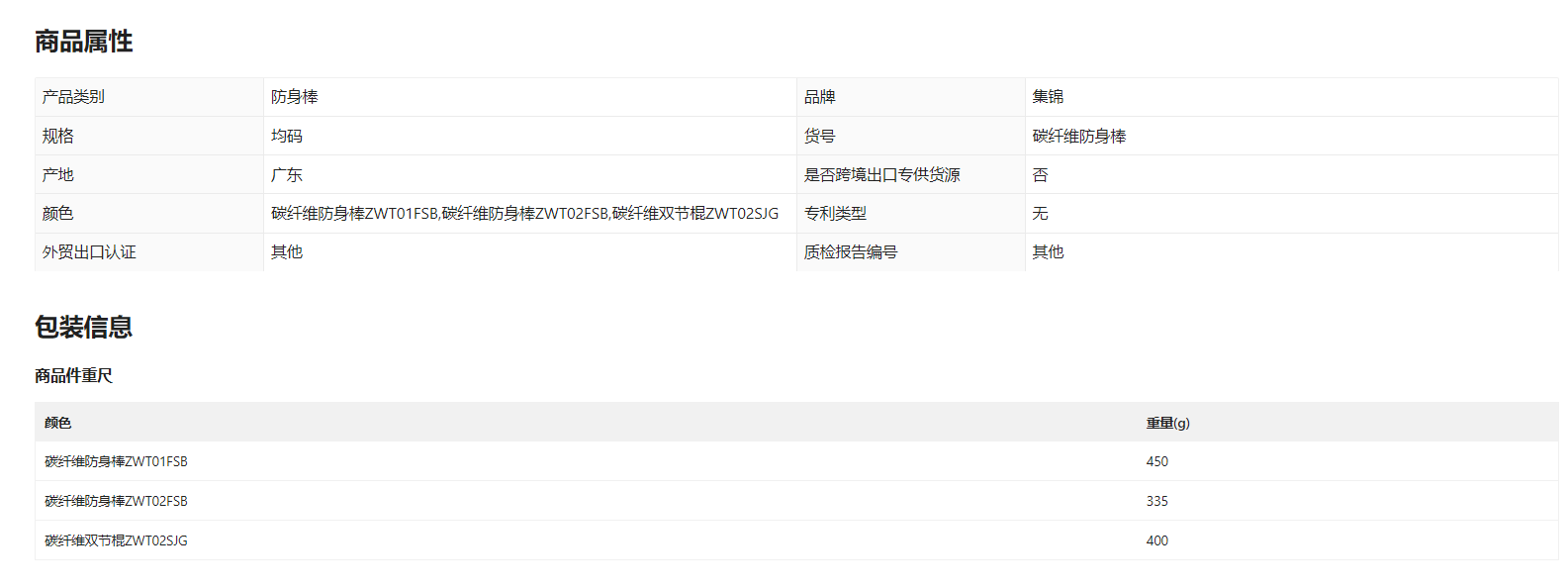Screen dimensions: 1568x588
Task: Click the 颜色 column header in weight table
Action: pyautogui.click(x=57, y=423)
